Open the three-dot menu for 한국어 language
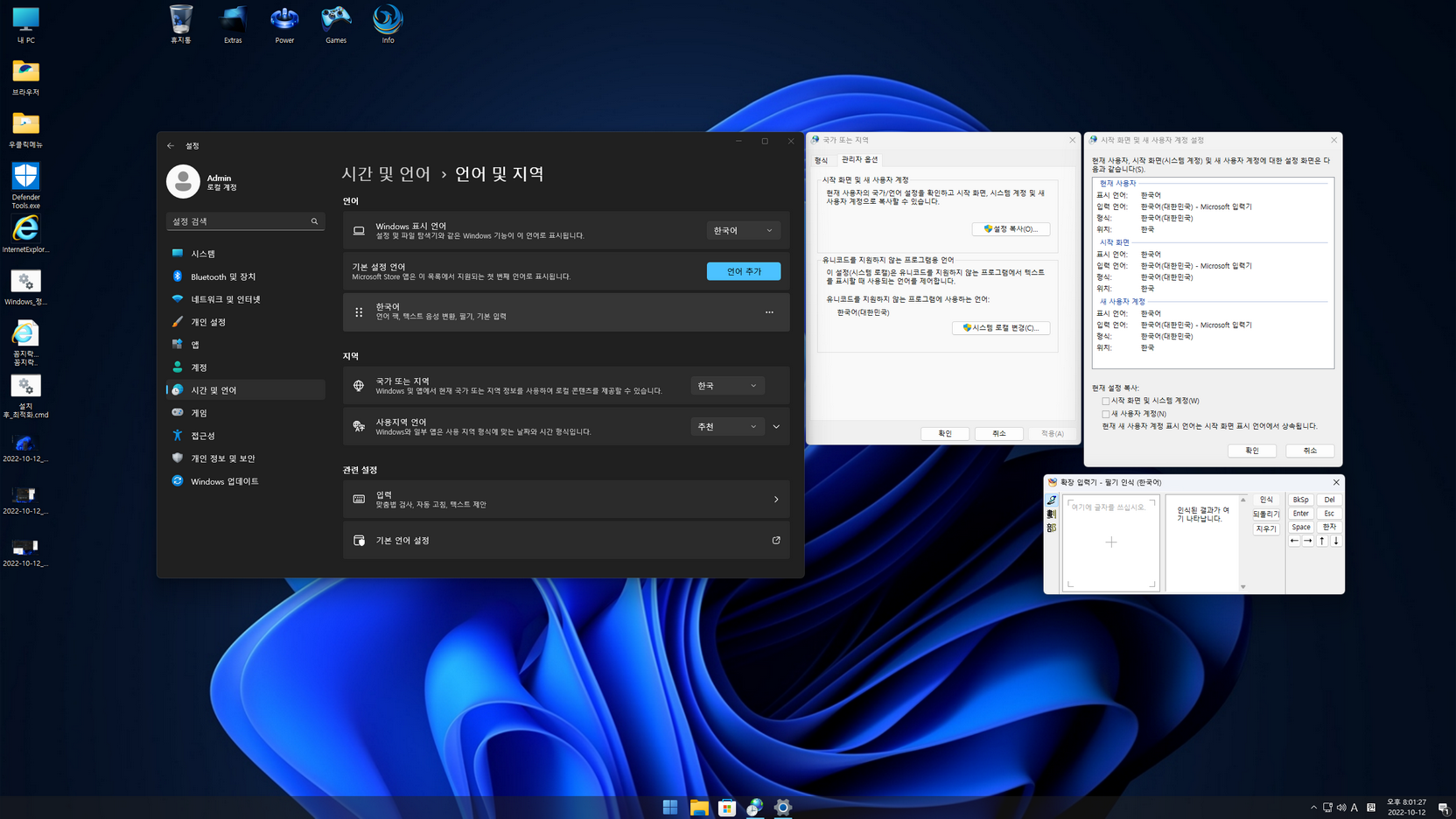This screenshot has width=1456, height=819. (x=769, y=312)
